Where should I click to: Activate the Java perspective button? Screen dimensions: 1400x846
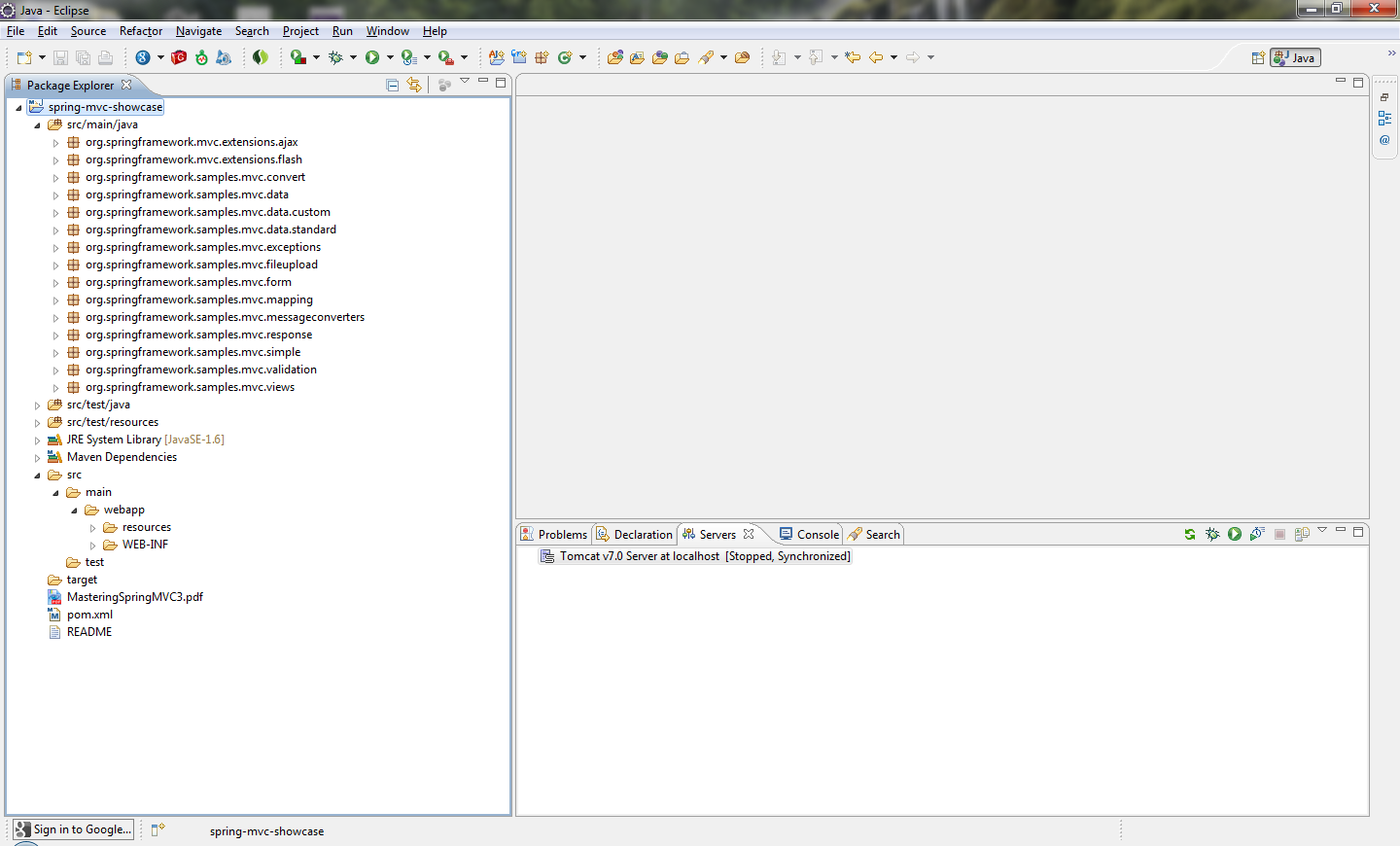1294,57
